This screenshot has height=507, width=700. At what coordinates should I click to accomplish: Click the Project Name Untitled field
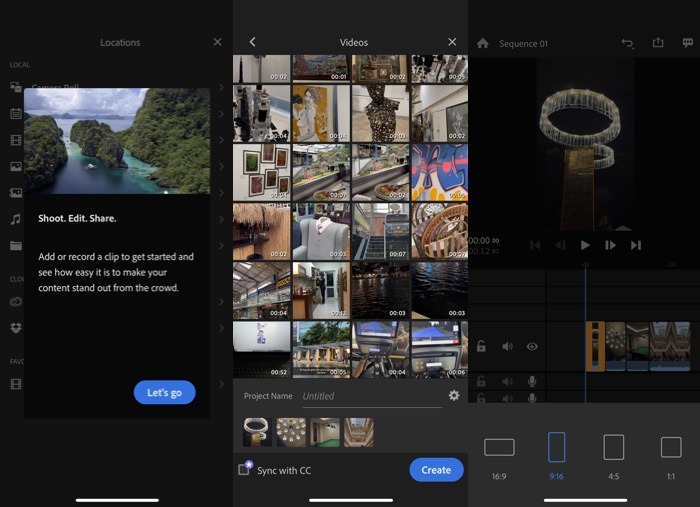(372, 396)
